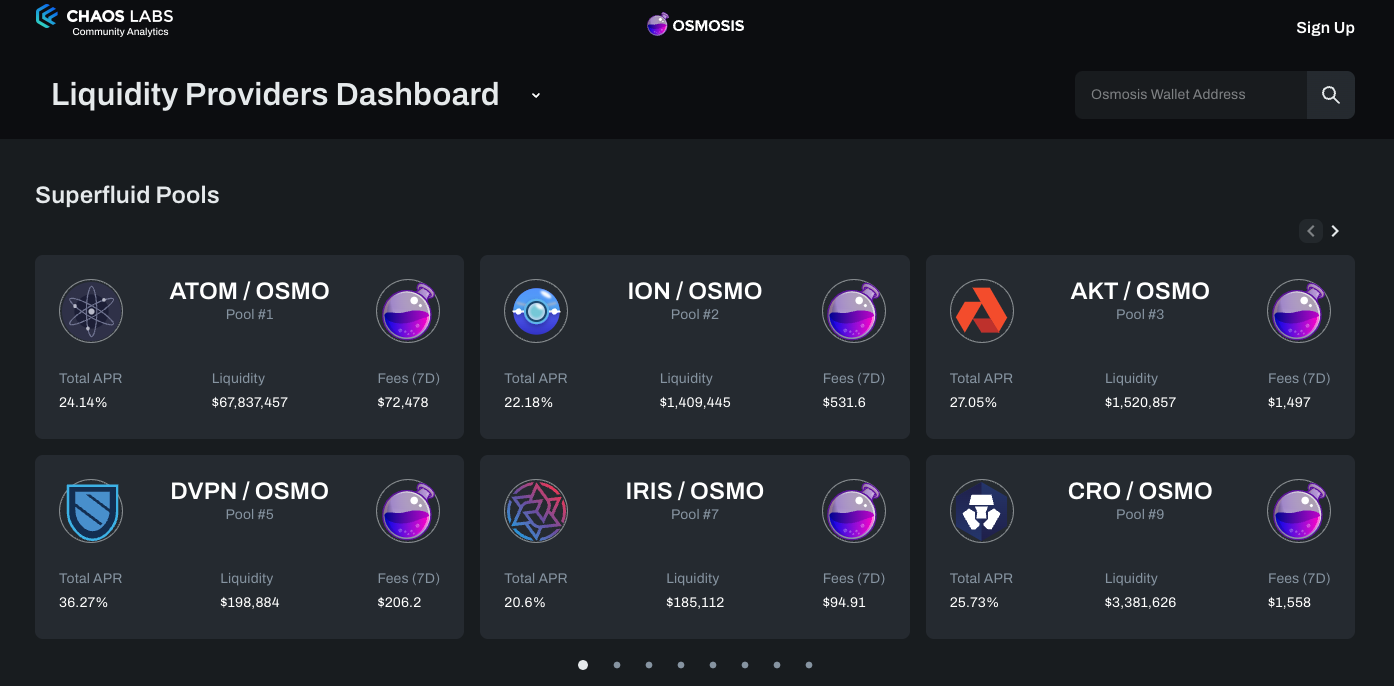
Task: Click the Pool #5 label
Action: [249, 514]
